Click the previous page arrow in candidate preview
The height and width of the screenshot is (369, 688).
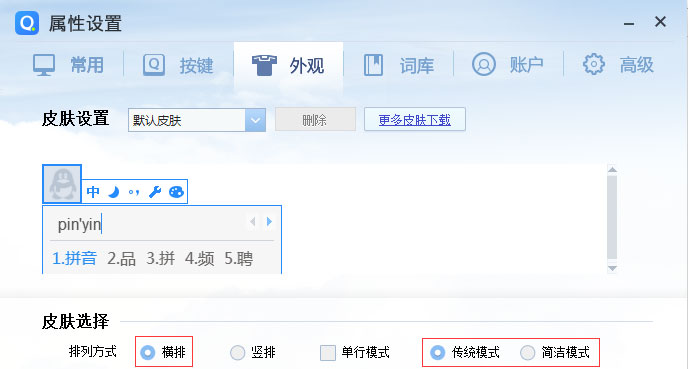[252, 222]
